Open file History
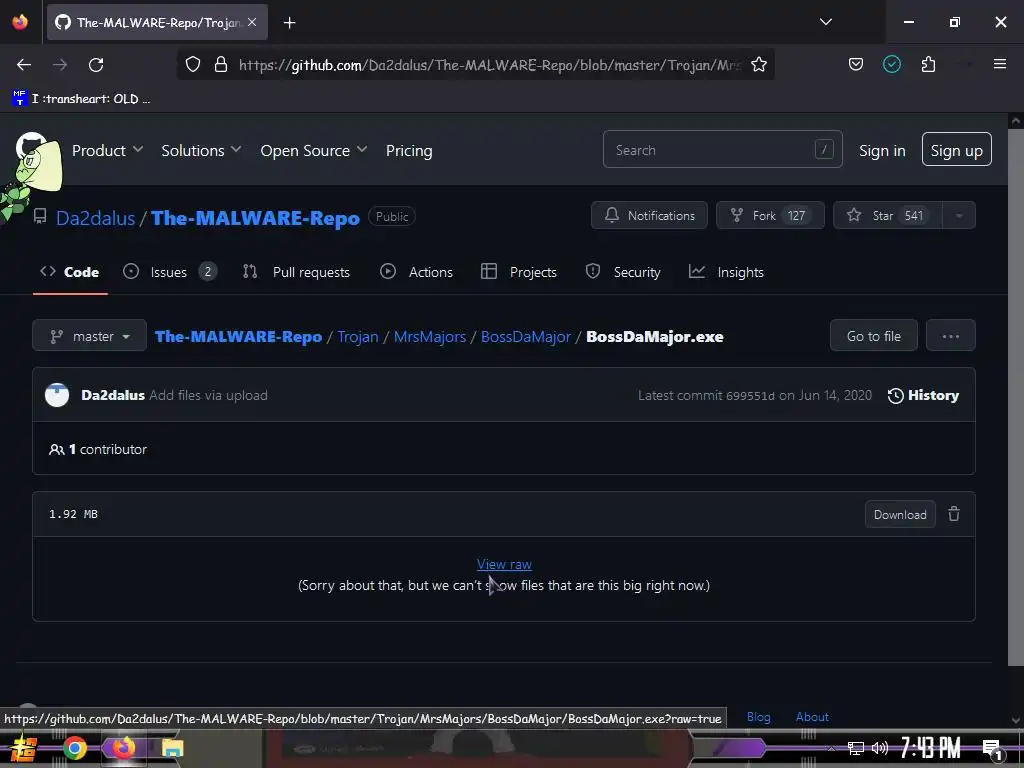The height and width of the screenshot is (768, 1024). click(x=923, y=395)
